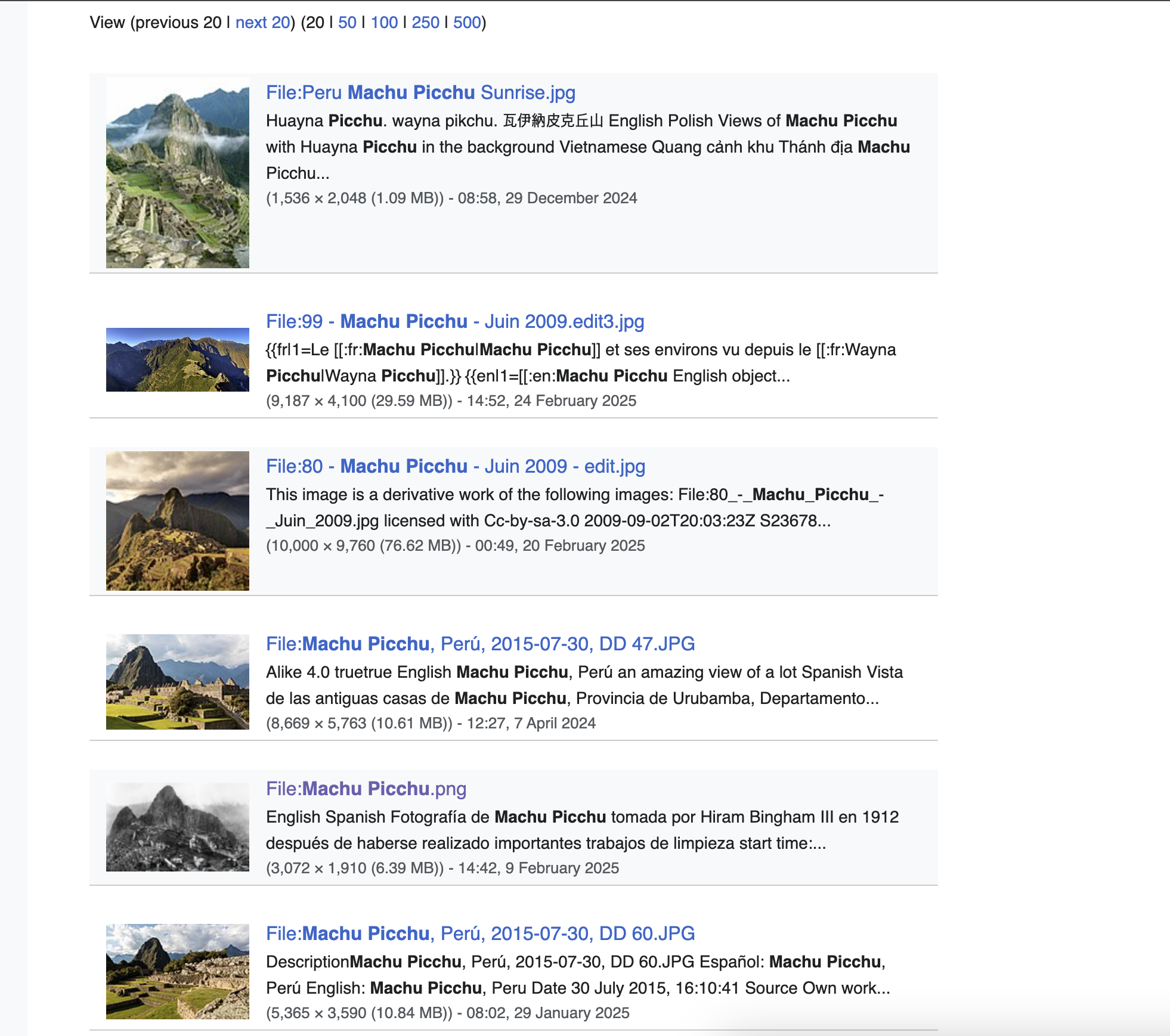Viewport: 1170px width, 1036px height.
Task: Open the DD 60.JPG file title link
Action: [480, 934]
